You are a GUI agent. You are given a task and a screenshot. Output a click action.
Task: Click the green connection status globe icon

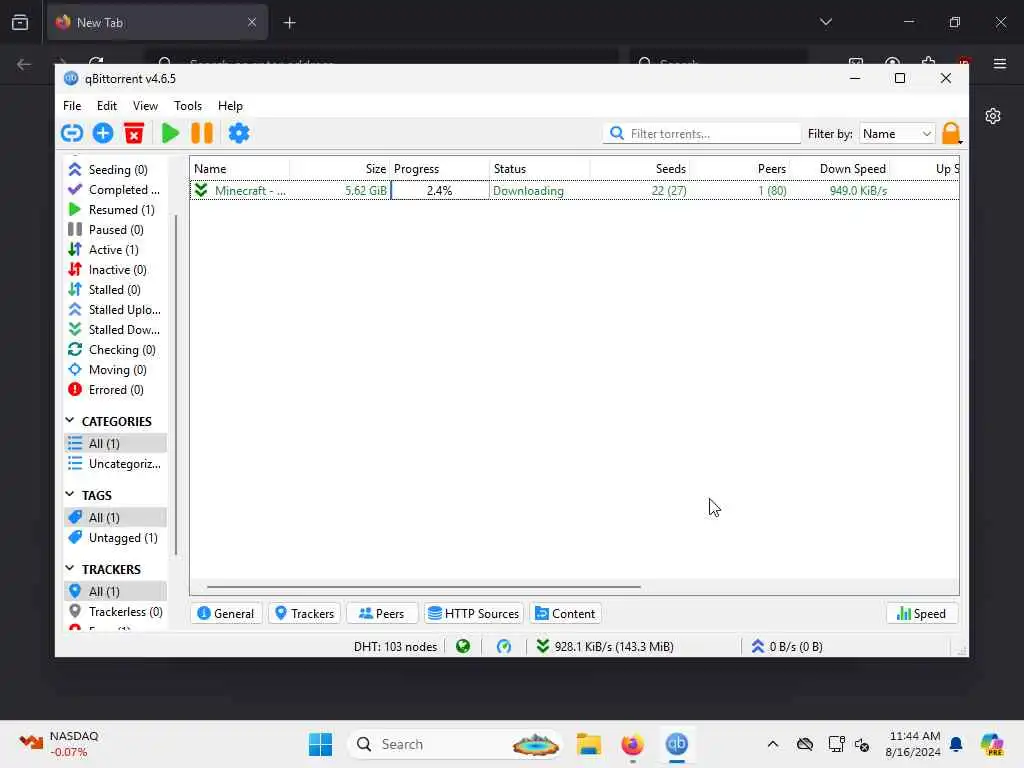(463, 647)
